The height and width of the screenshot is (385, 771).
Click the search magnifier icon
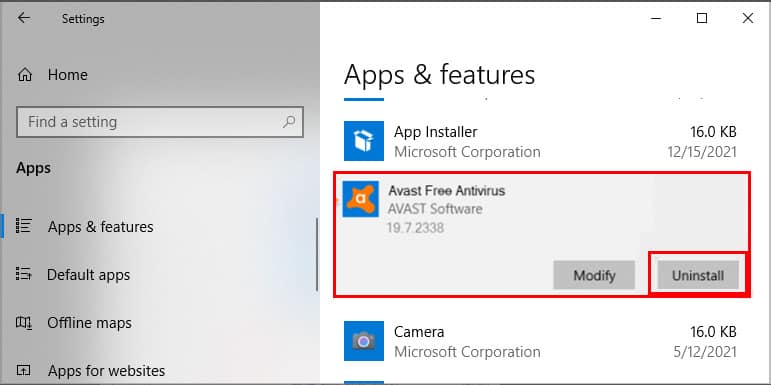[290, 121]
